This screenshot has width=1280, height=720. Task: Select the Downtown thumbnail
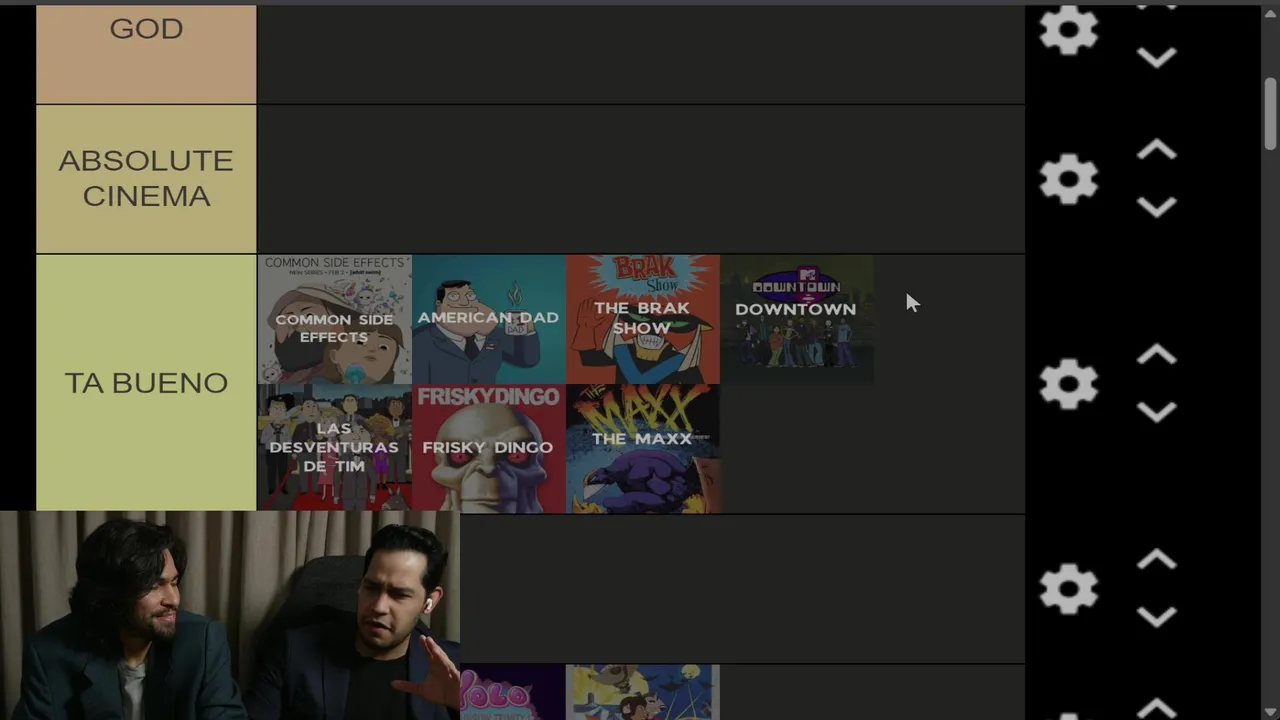(x=796, y=319)
